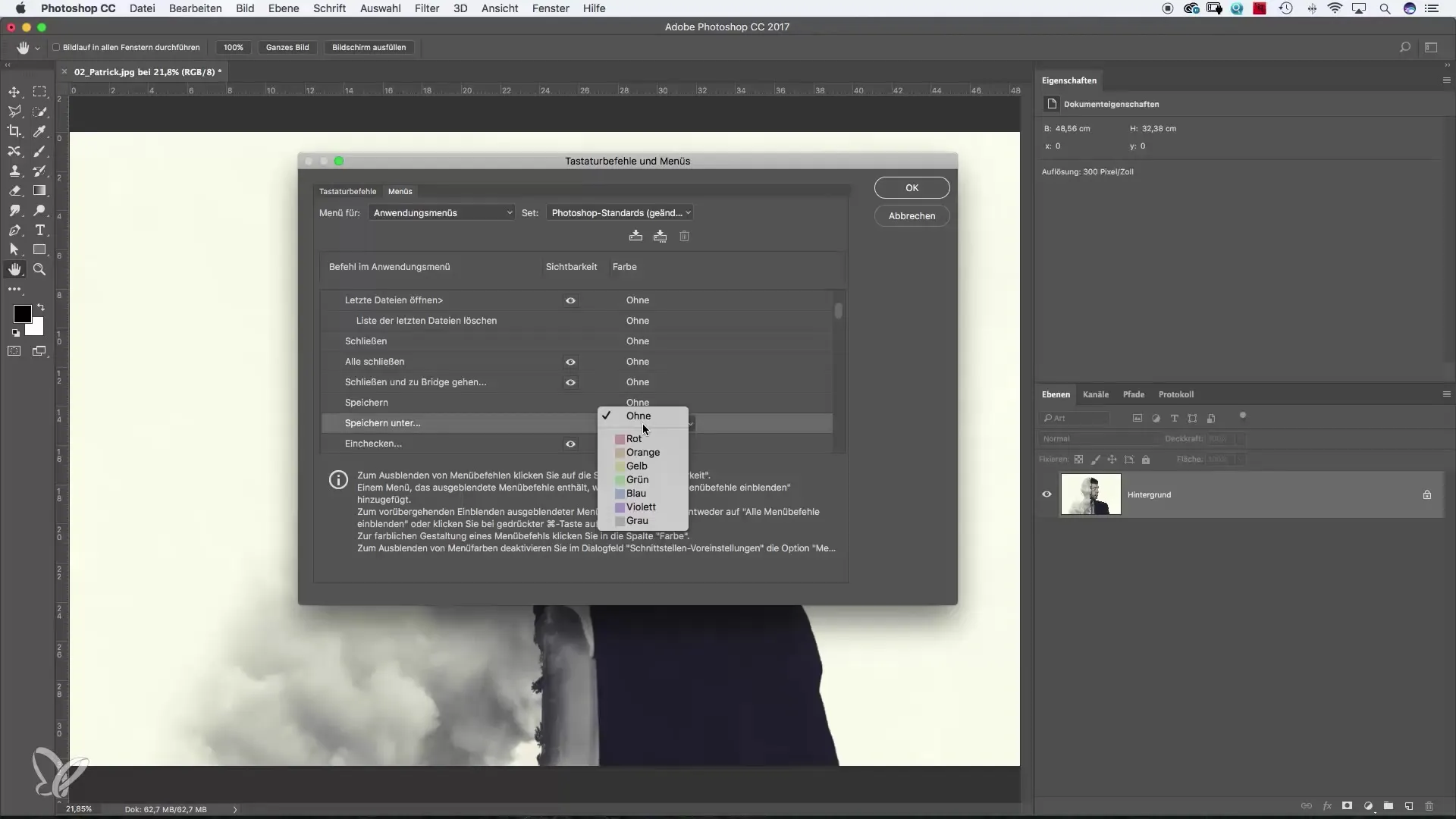The image size is (1456, 819).
Task: Select the Dodge tool
Action: coord(39,210)
